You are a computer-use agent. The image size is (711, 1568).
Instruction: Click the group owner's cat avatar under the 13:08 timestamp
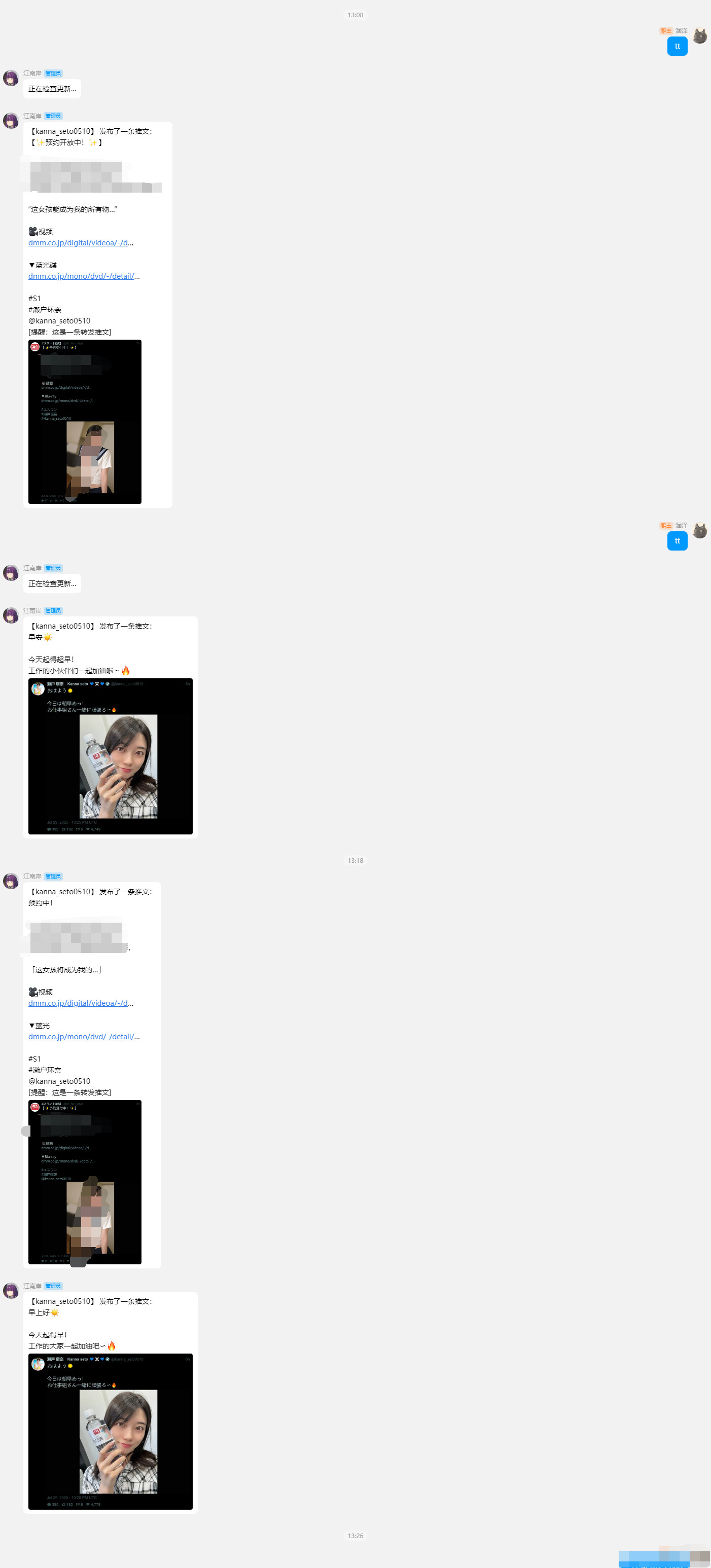click(700, 36)
